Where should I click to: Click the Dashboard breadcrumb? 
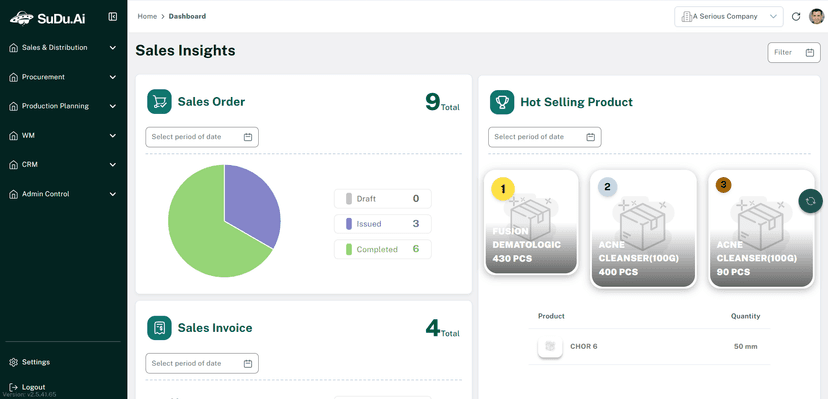[187, 16]
